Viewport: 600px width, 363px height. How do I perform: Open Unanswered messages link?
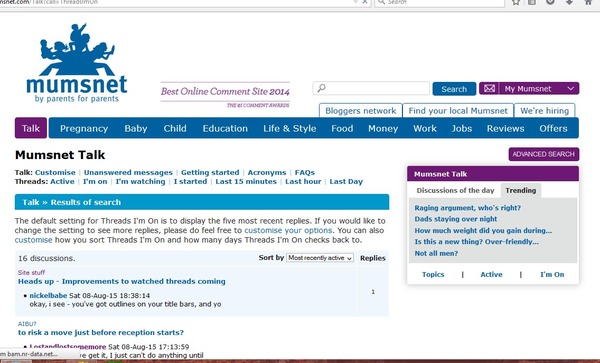point(128,173)
